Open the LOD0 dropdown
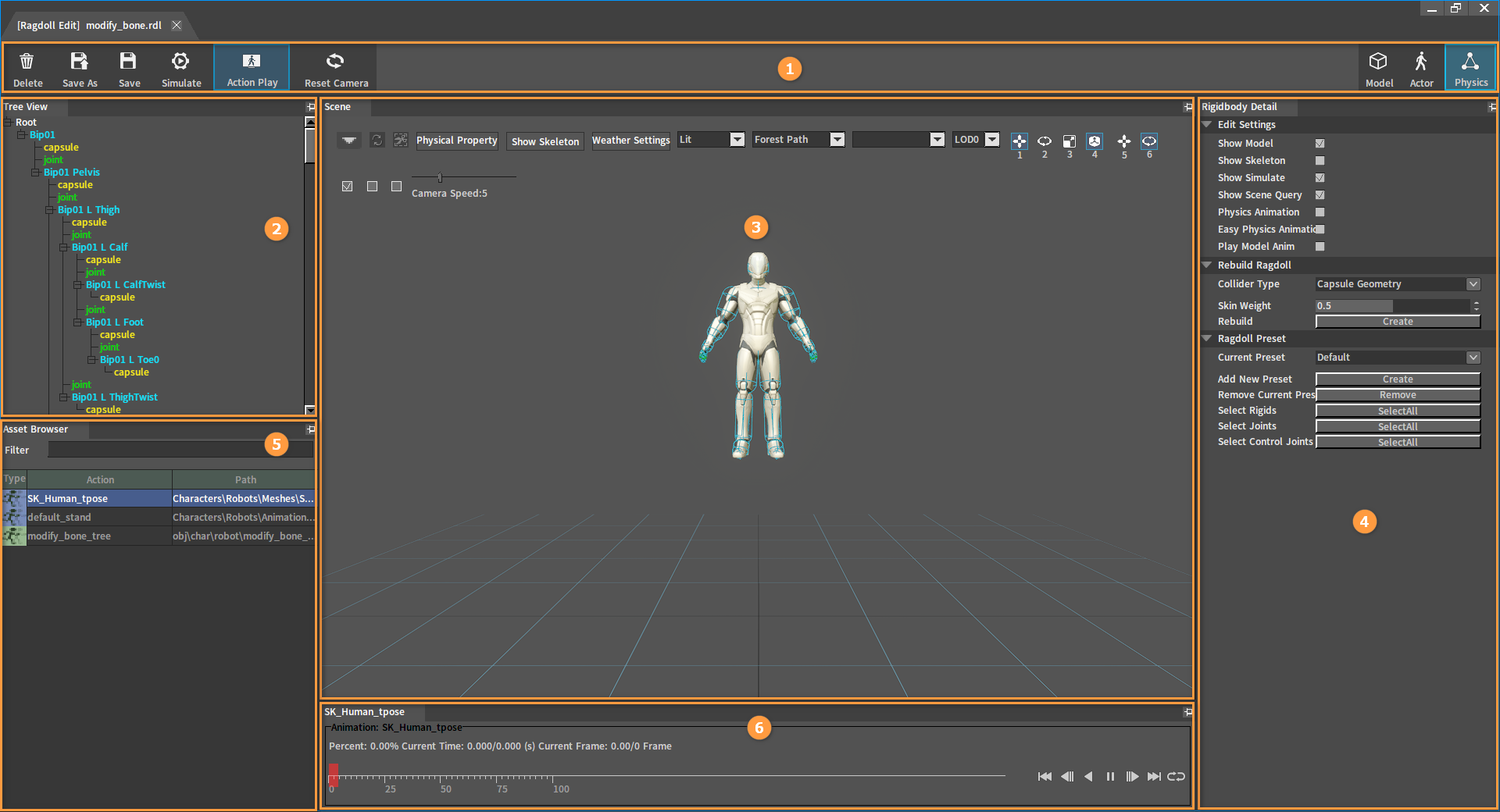1500x812 pixels. pos(976,140)
